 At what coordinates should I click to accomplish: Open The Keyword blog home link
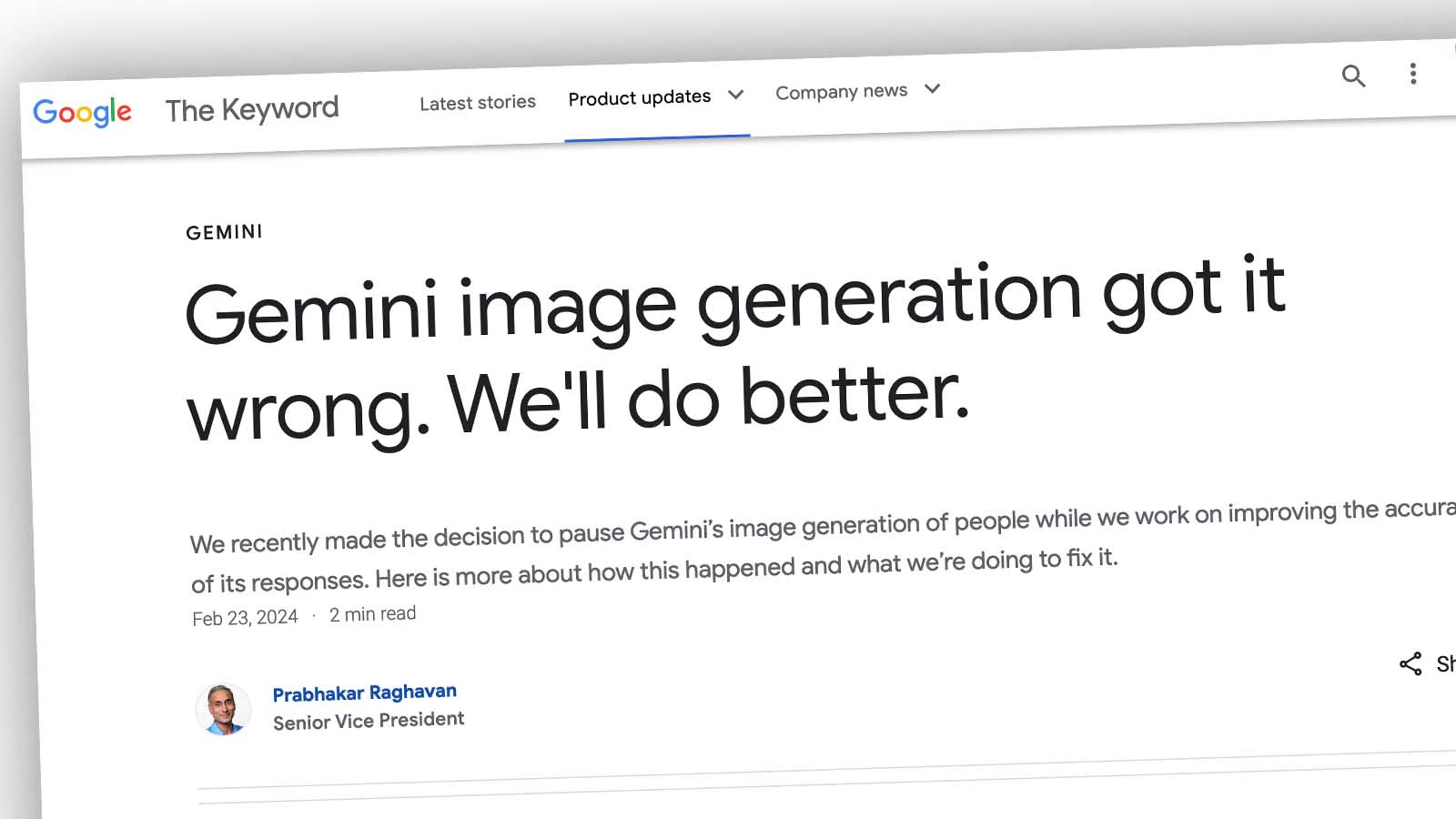point(252,109)
